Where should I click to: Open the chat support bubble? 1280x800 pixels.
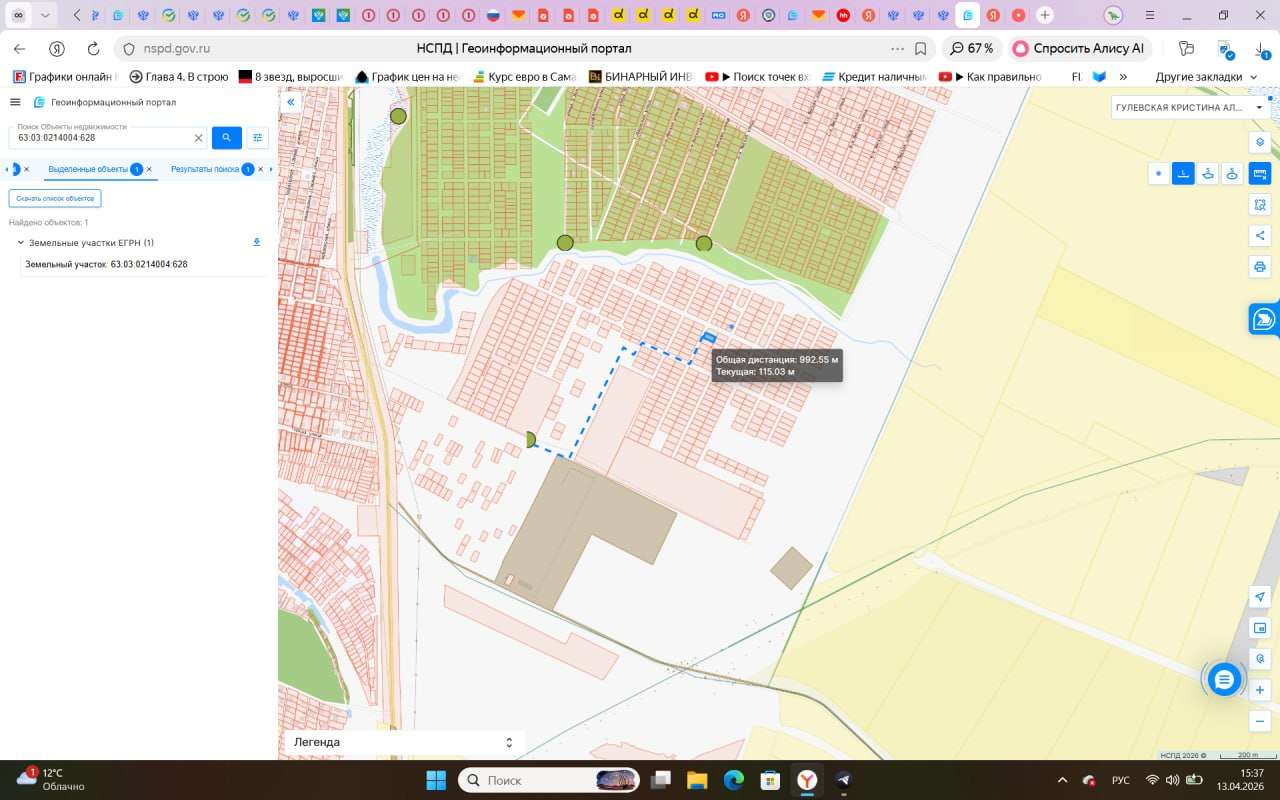coord(1224,679)
